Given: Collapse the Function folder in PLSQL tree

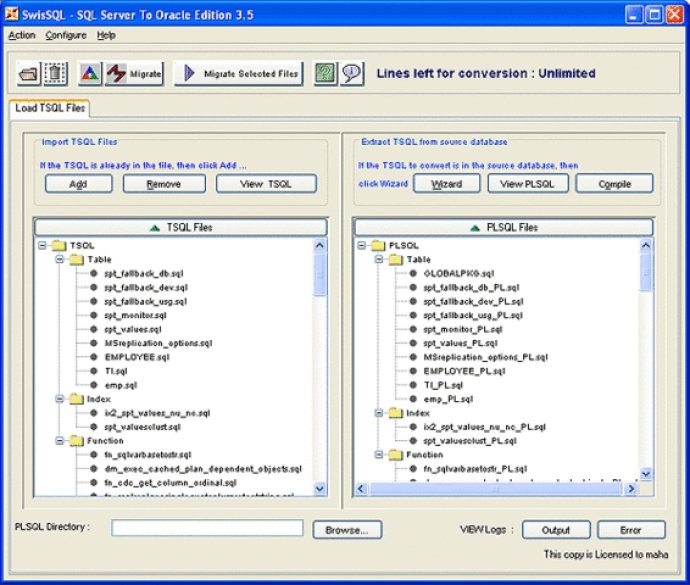Looking at the screenshot, I should click(x=379, y=455).
